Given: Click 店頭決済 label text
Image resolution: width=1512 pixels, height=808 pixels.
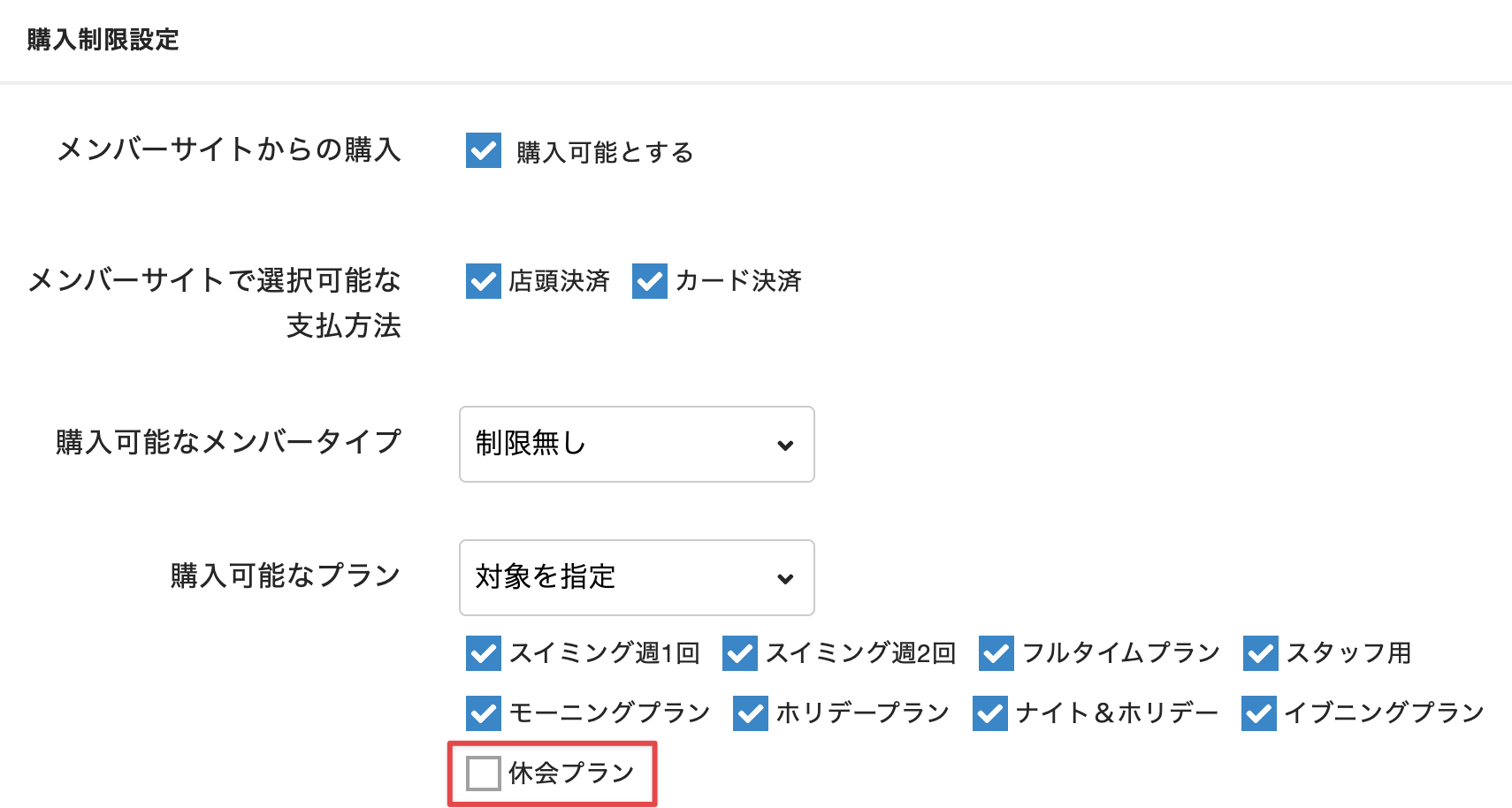Looking at the screenshot, I should click(x=559, y=281).
